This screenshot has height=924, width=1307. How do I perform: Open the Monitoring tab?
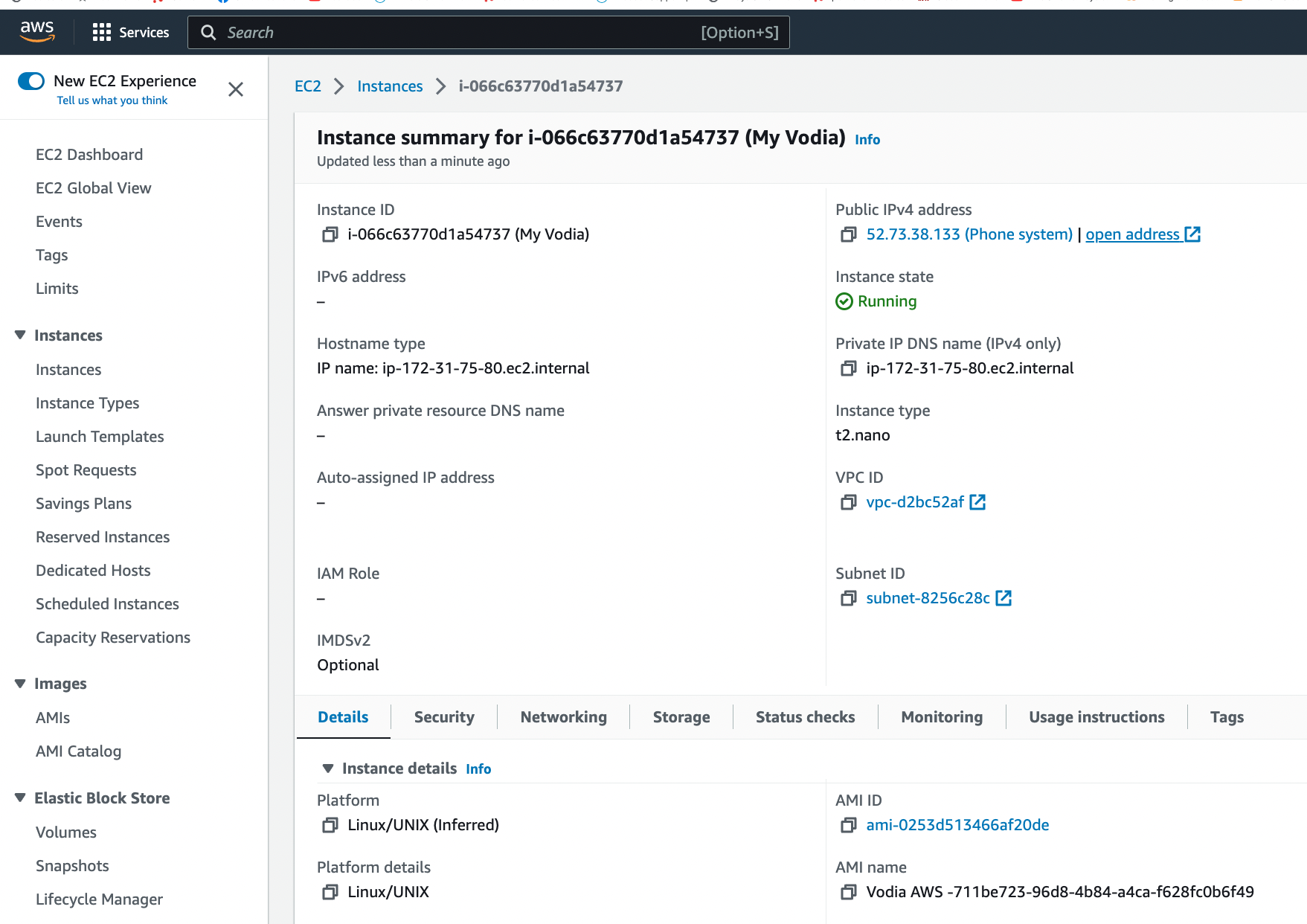(942, 717)
